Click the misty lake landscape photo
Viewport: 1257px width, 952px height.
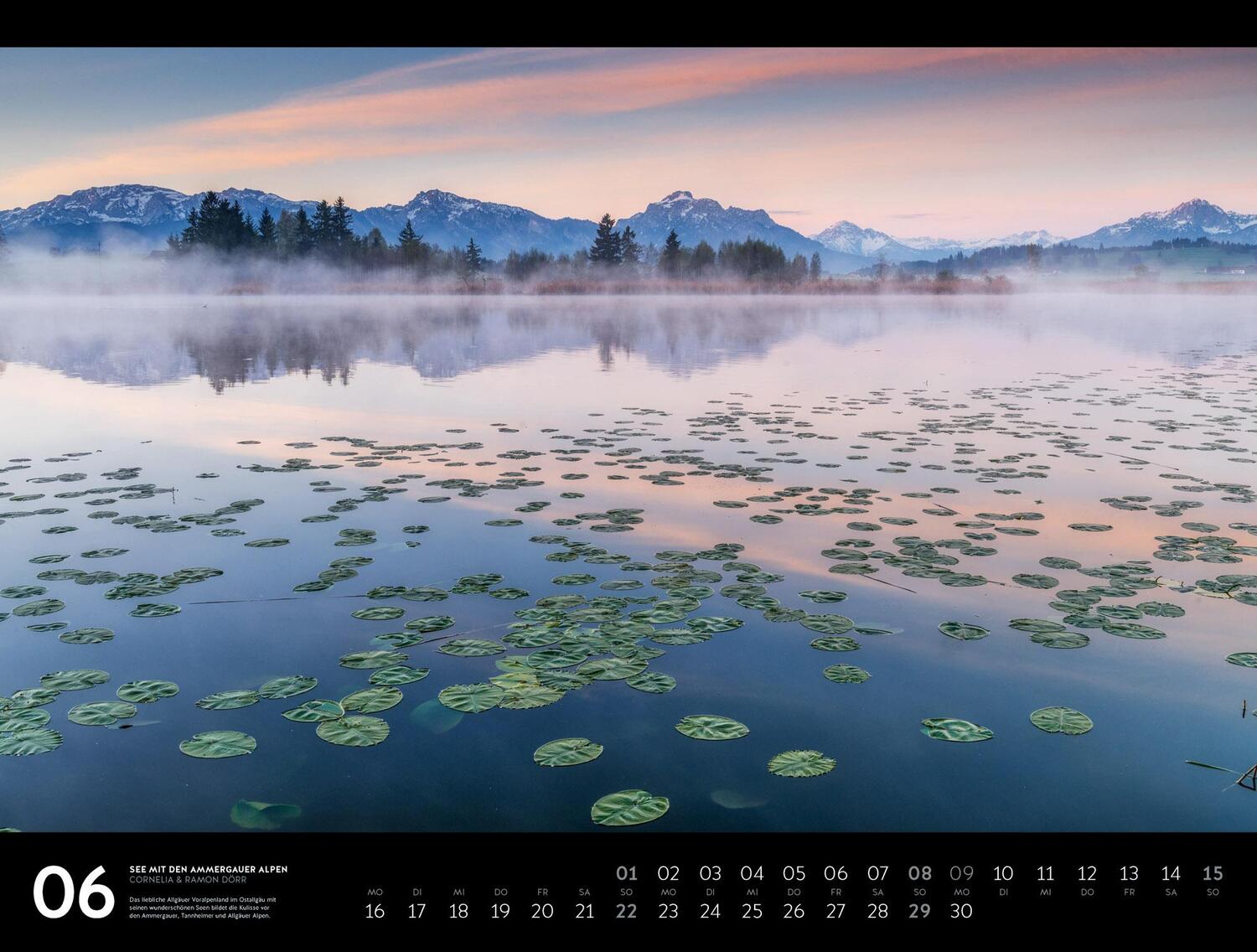[x=628, y=439]
